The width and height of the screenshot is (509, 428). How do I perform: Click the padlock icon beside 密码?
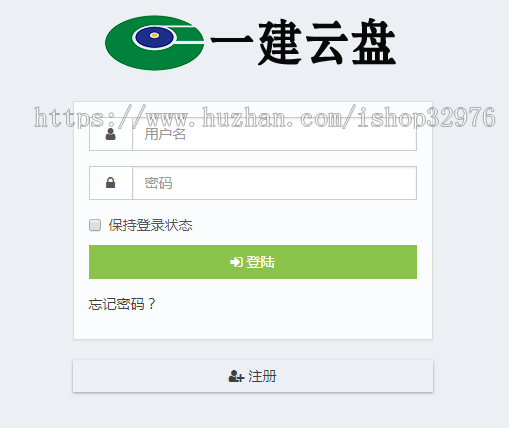110,183
